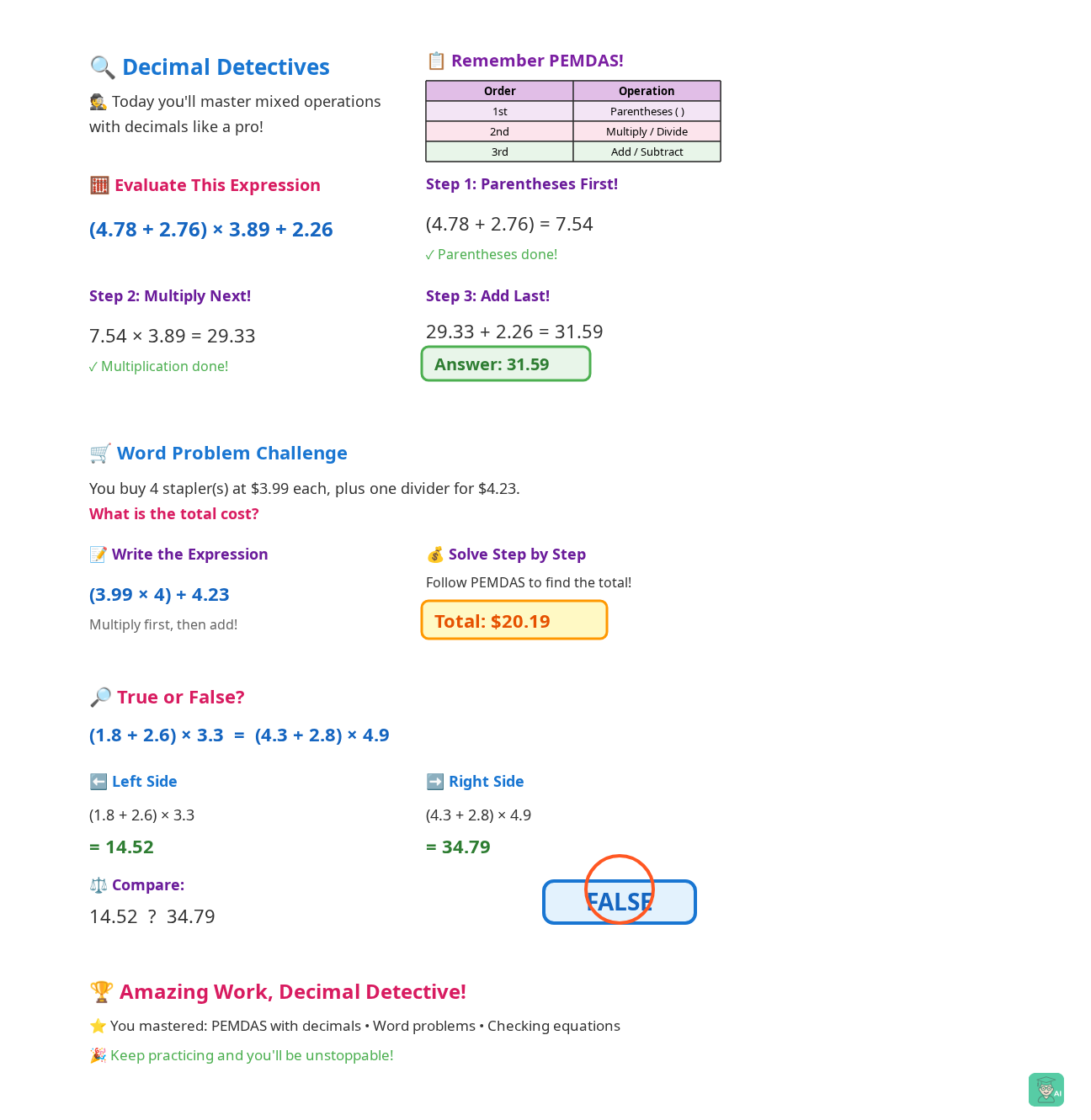
Task: Select the 2nd order cell
Action: coord(499,131)
